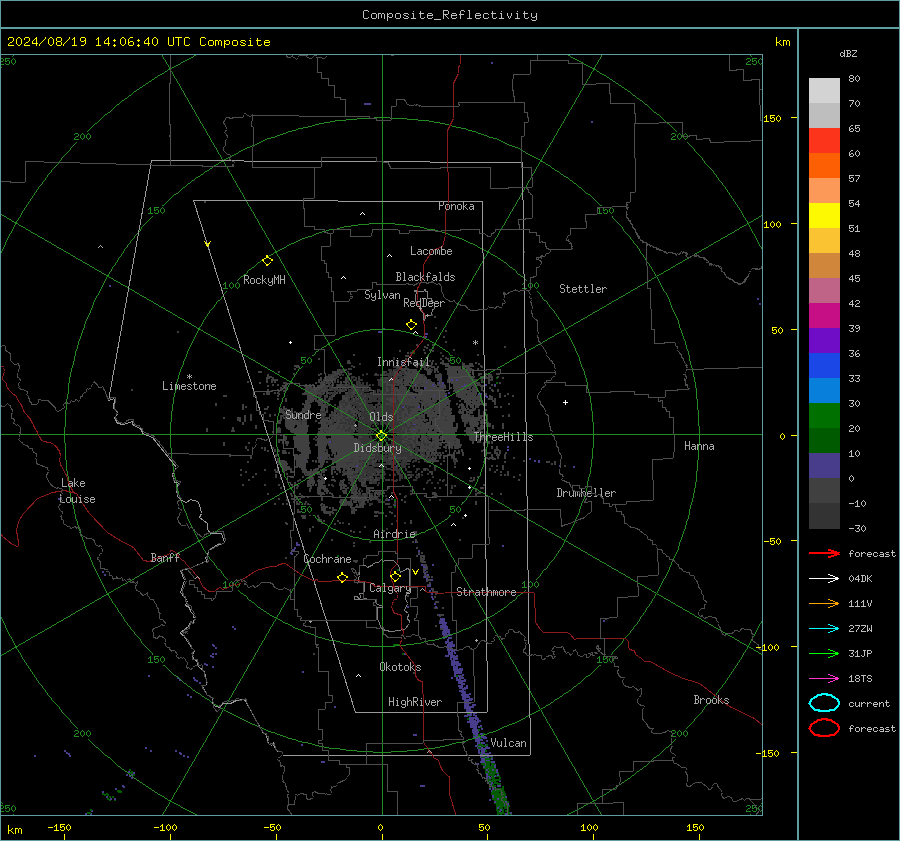This screenshot has height=841, width=900.
Task: Click the green 31JP arrow legend icon
Action: [824, 653]
